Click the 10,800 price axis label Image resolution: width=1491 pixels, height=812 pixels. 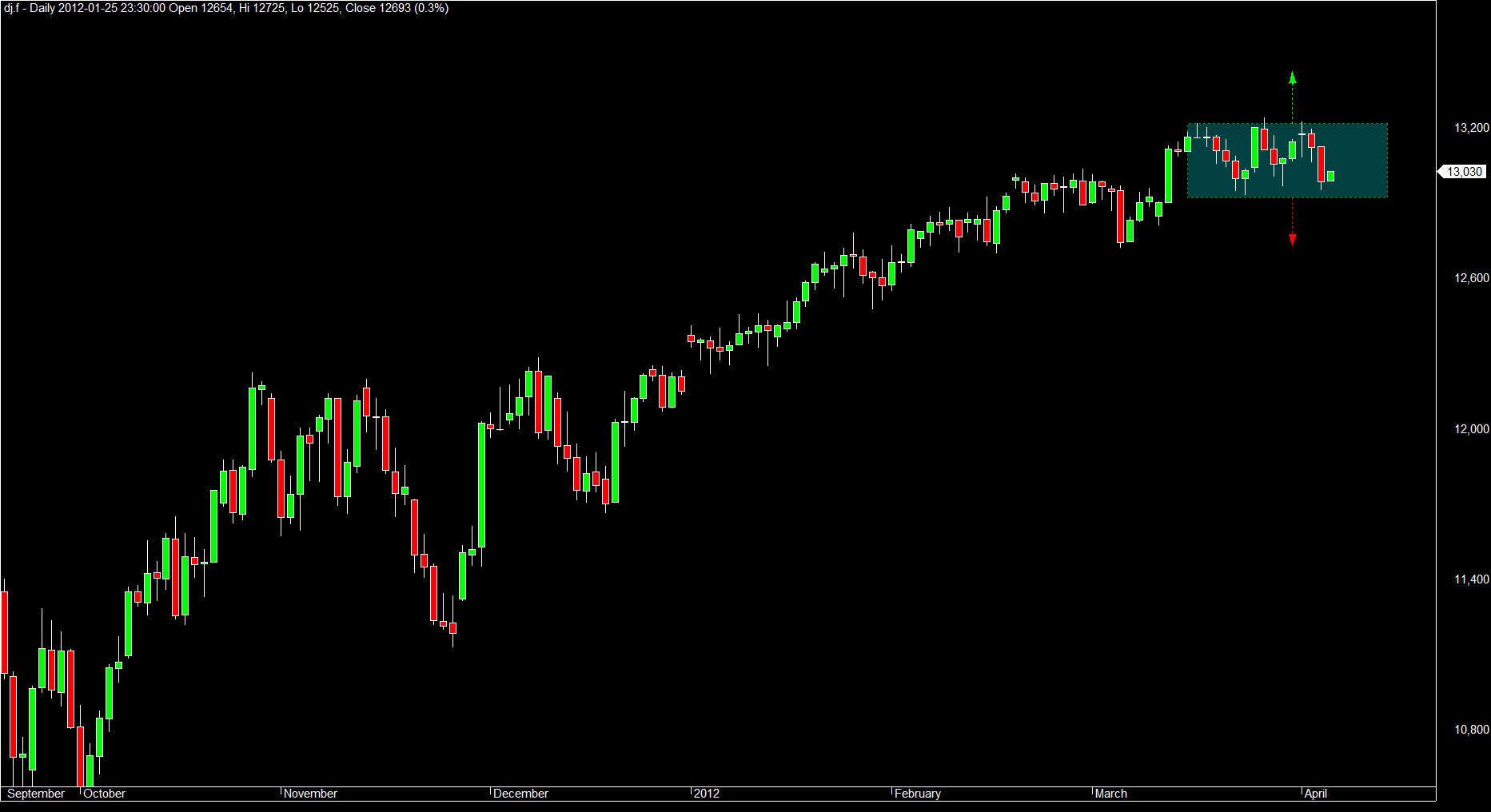(1472, 730)
